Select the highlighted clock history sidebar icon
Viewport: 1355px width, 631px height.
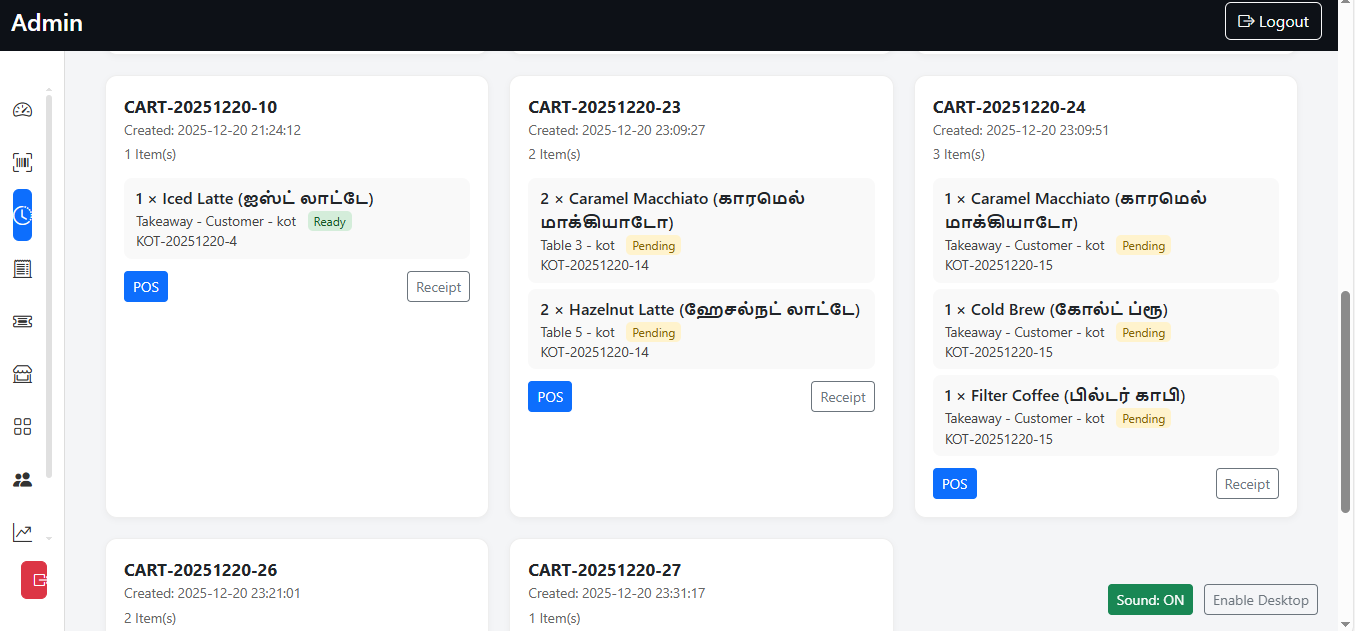pos(22,215)
